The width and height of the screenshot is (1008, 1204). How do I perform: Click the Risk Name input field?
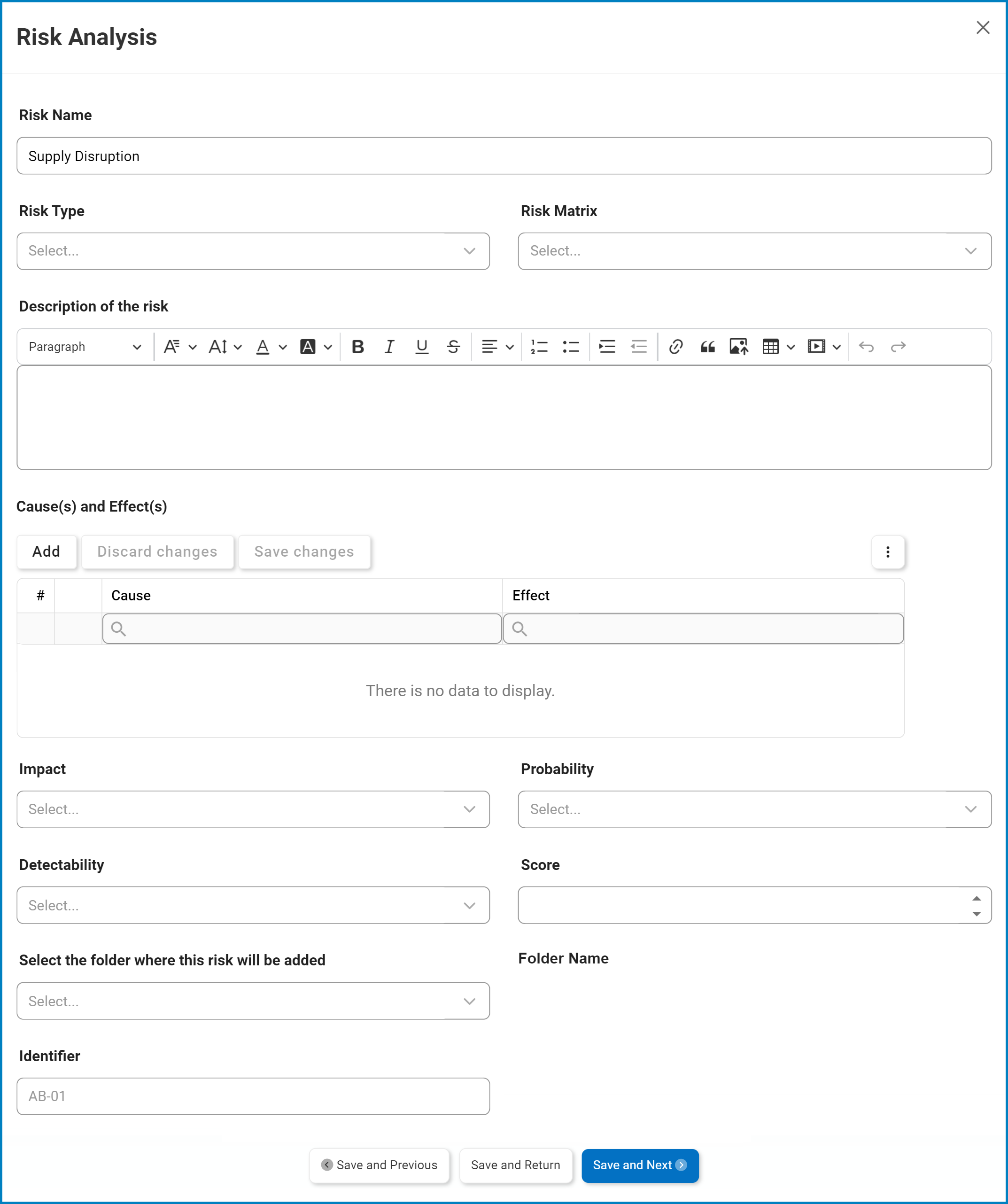coord(504,156)
